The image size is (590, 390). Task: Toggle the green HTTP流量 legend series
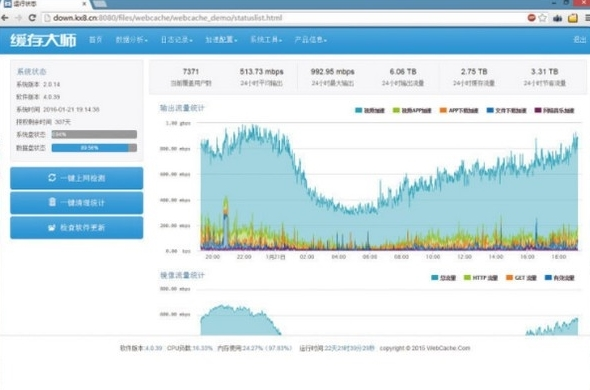pyautogui.click(x=481, y=278)
